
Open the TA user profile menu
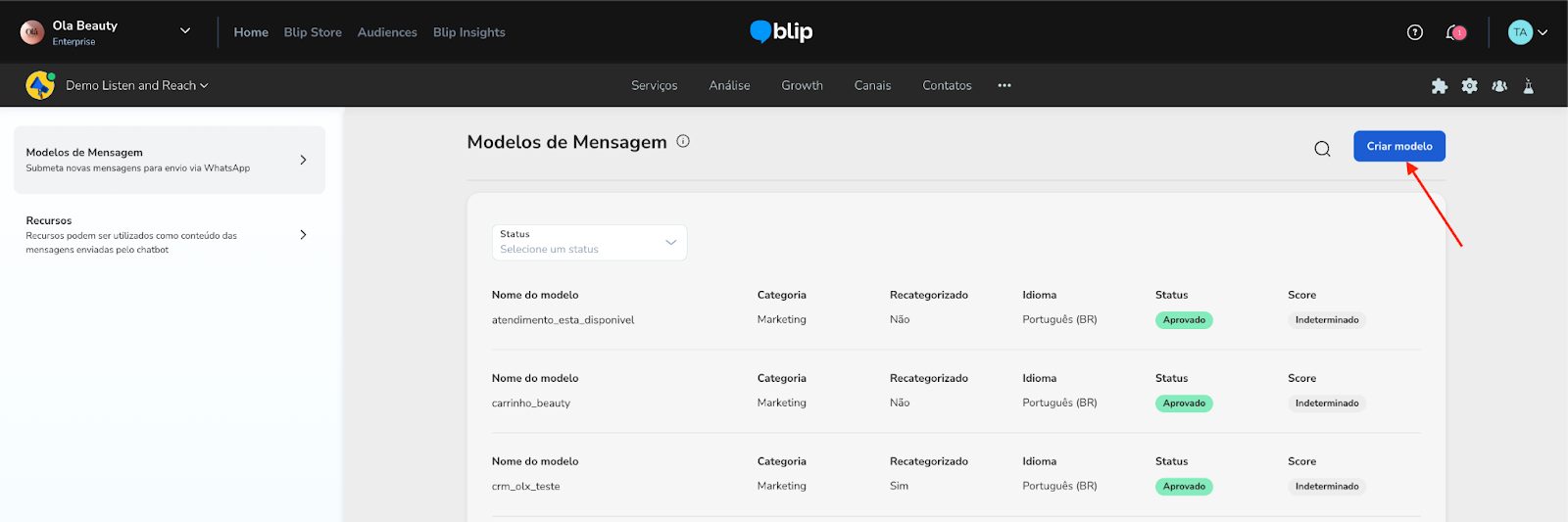[1527, 32]
